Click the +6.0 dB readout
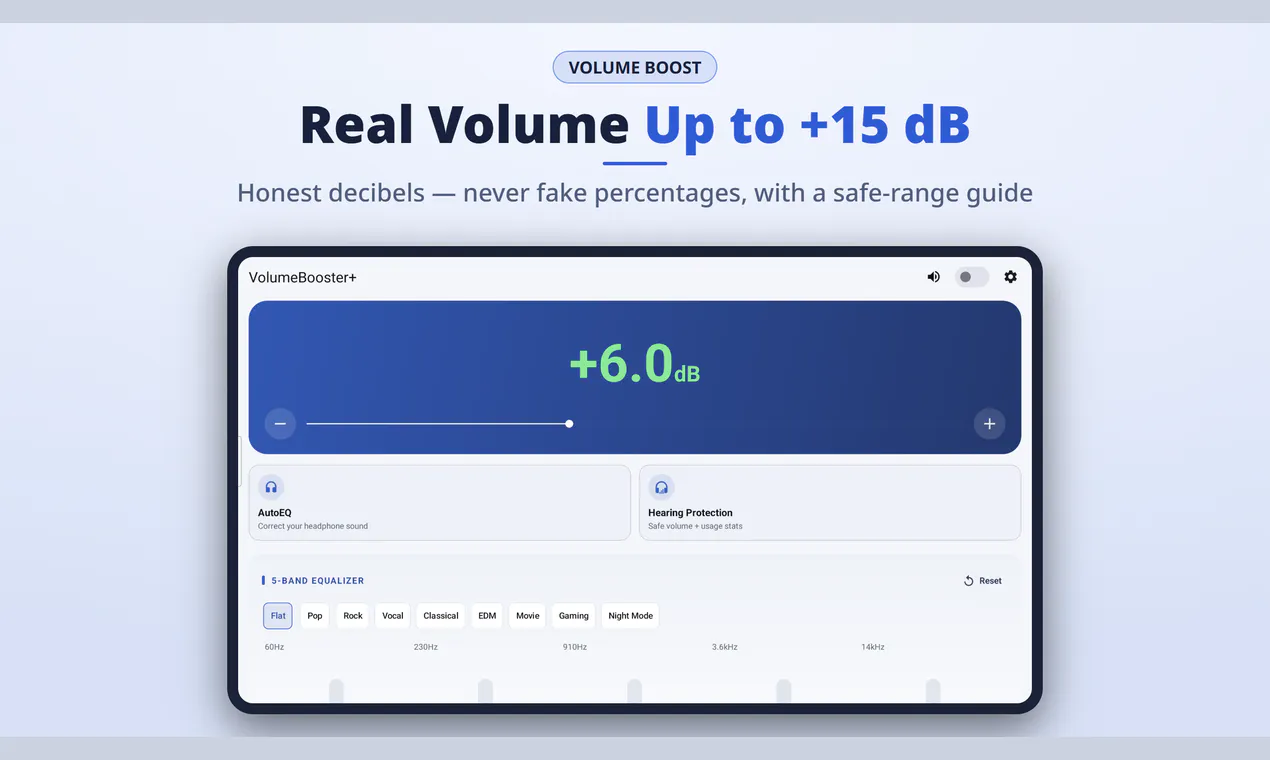This screenshot has height=760, width=1270. tap(635, 363)
